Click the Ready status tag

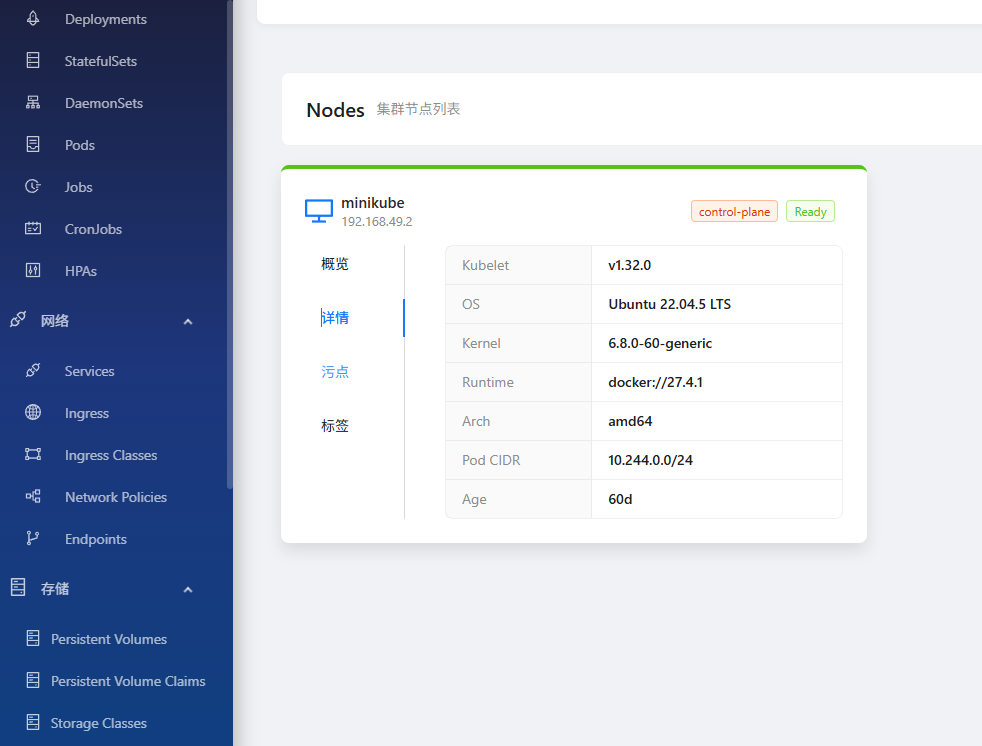coord(810,212)
